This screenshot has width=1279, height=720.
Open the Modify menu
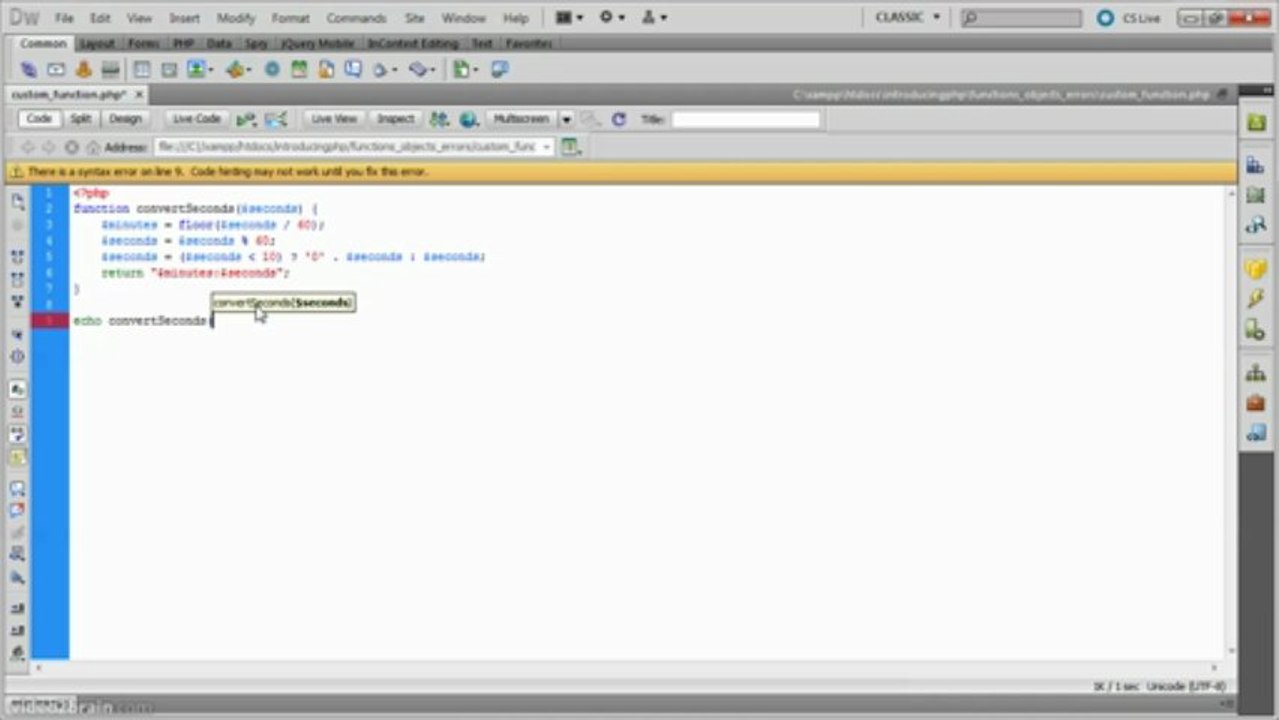click(236, 18)
